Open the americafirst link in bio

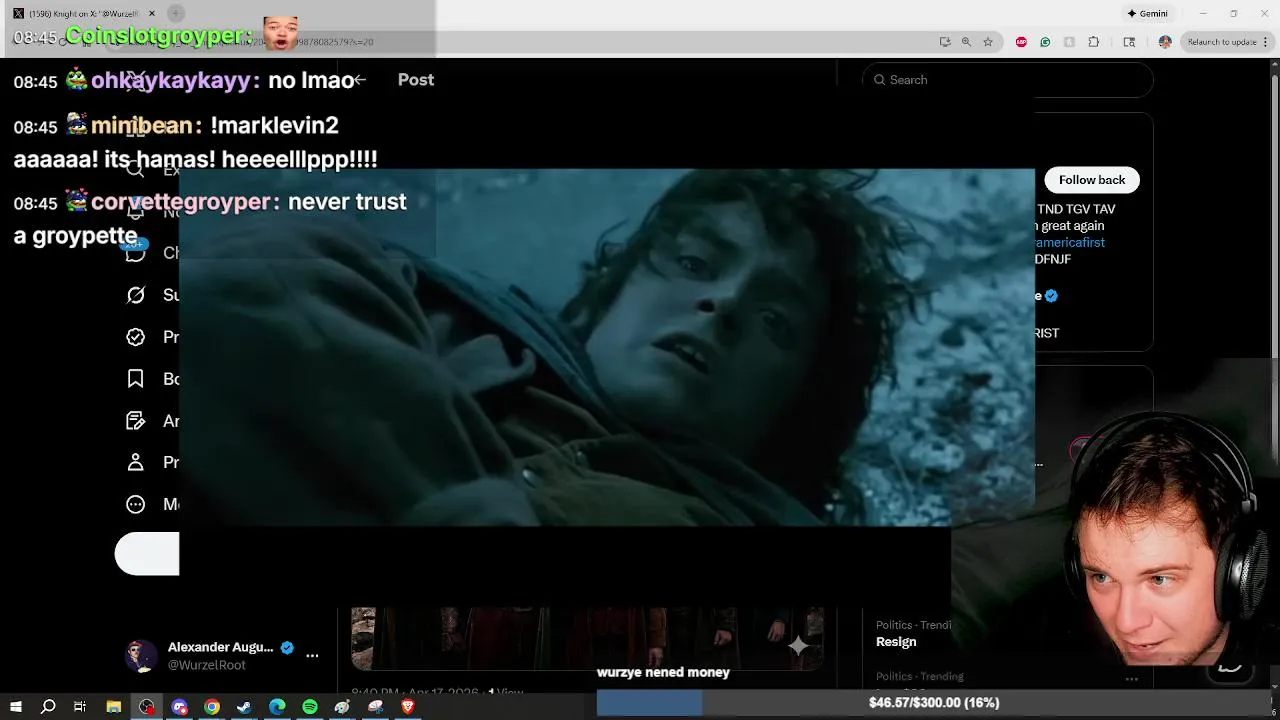[x=1070, y=243]
